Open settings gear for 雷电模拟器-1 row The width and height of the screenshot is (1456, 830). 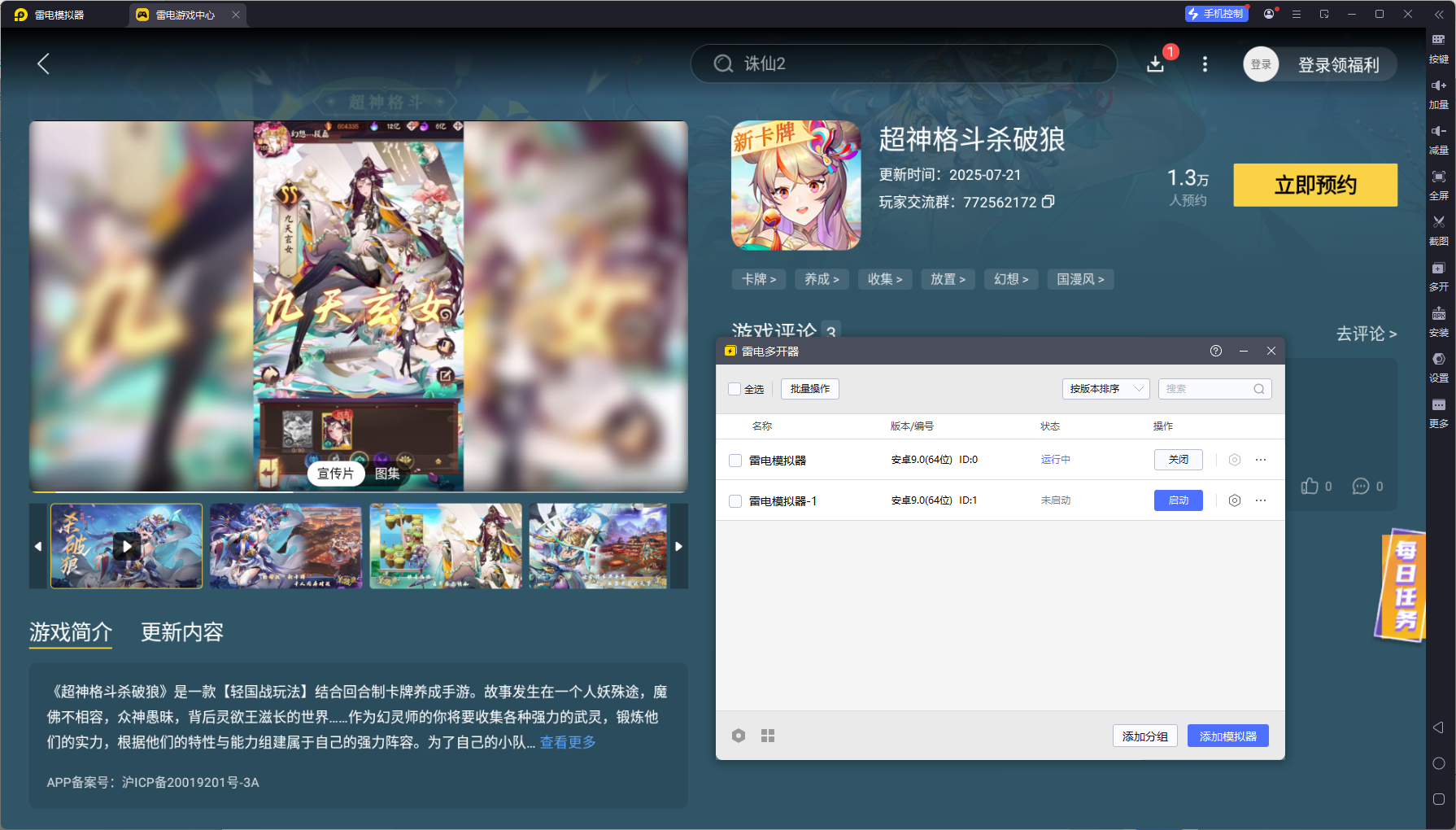[1235, 500]
